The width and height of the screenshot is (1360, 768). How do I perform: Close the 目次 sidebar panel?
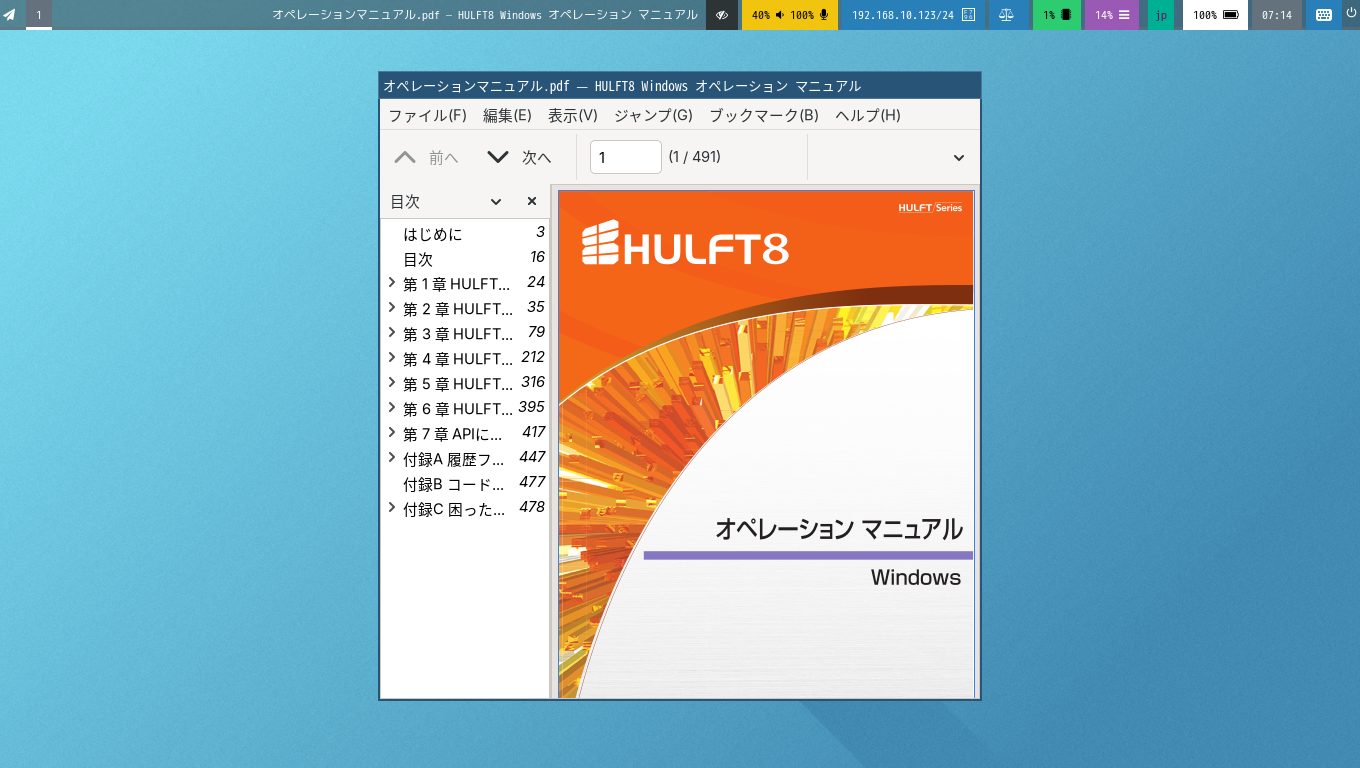pos(532,202)
